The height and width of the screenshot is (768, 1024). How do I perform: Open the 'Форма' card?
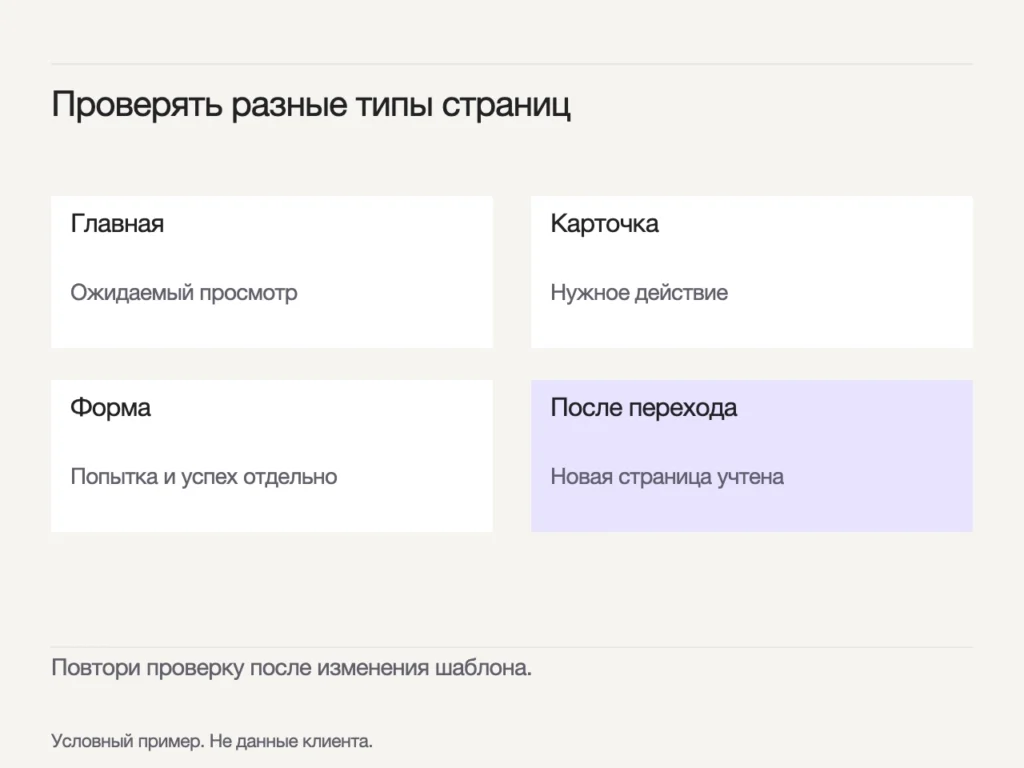pyautogui.click(x=272, y=456)
